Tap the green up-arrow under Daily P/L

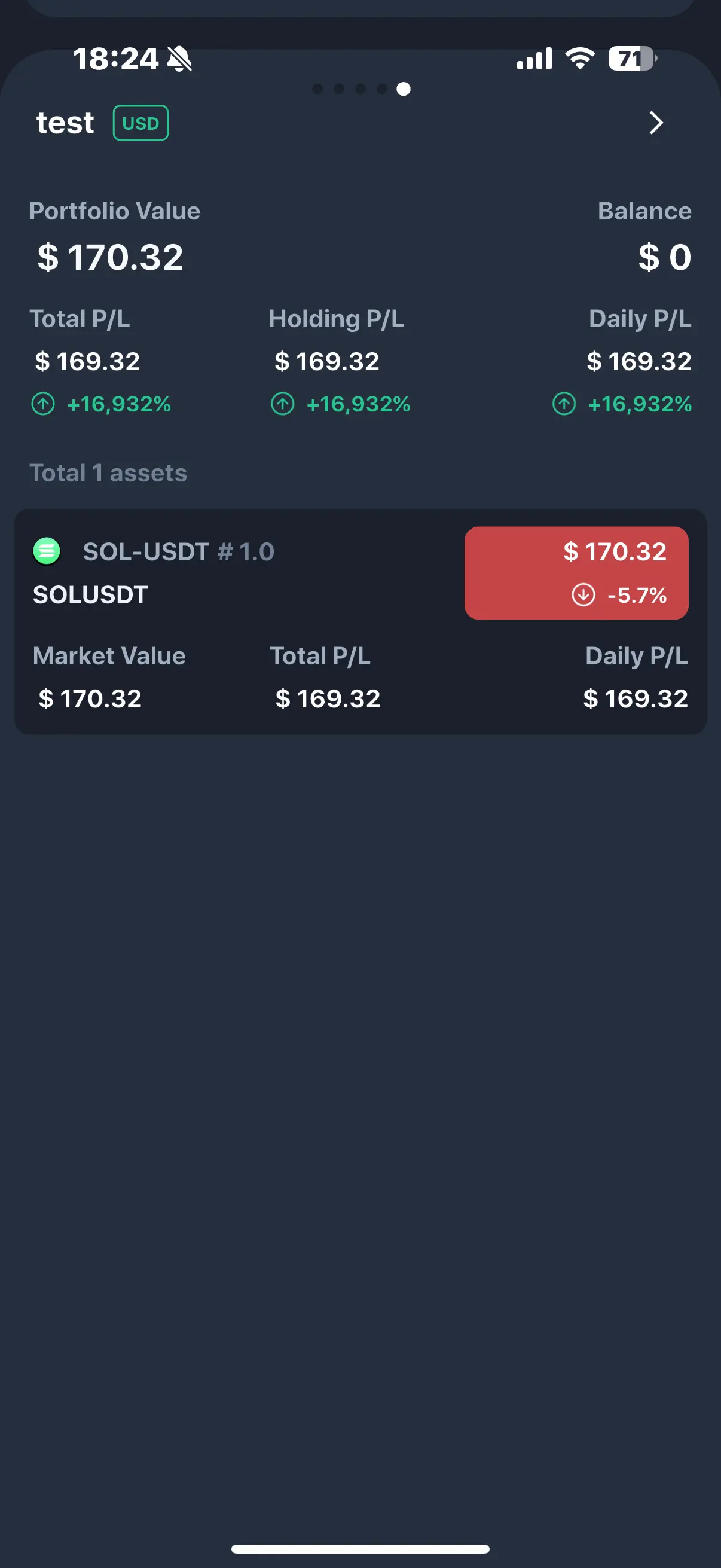point(564,404)
